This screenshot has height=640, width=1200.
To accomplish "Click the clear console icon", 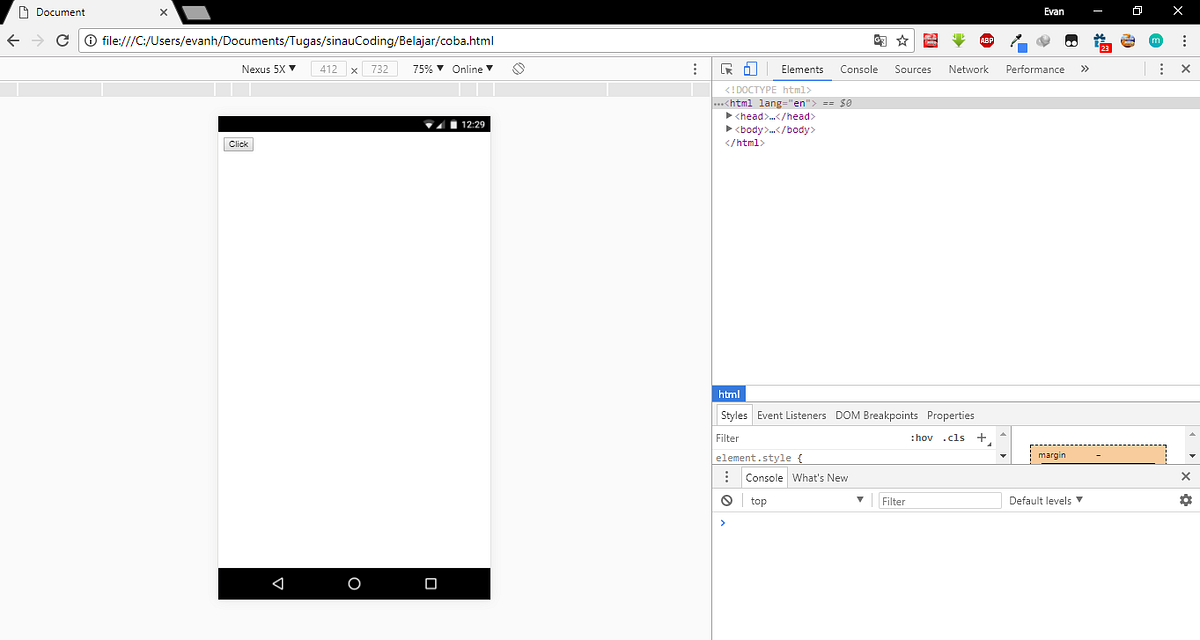I will point(726,500).
